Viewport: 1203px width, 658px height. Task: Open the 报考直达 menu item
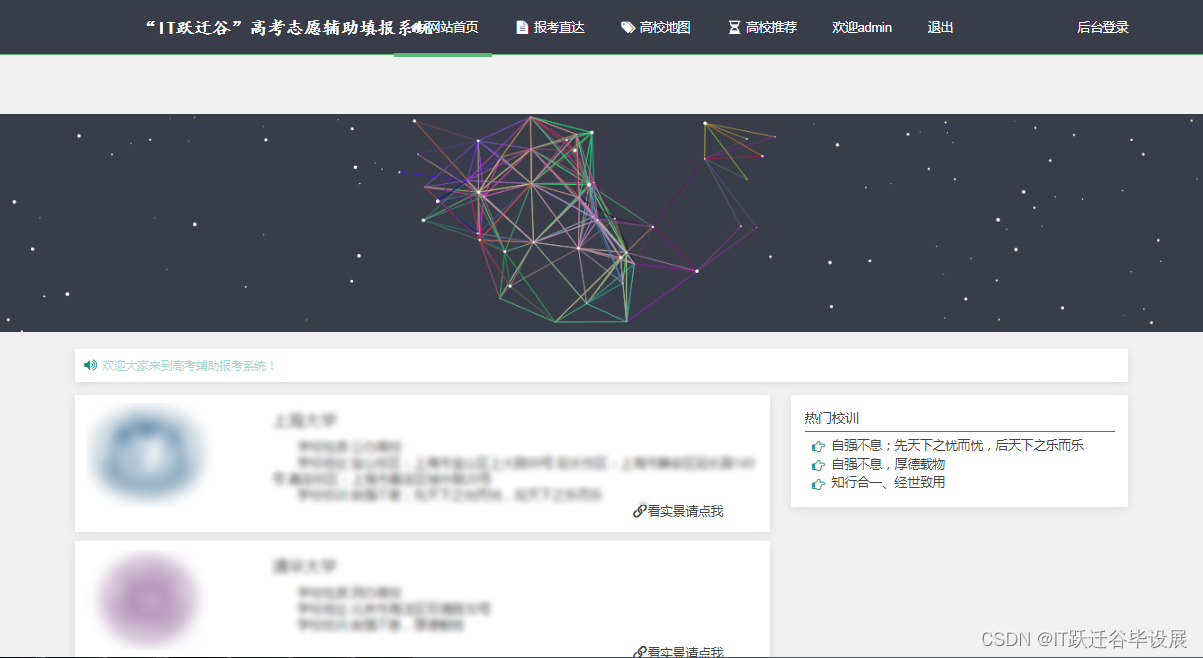[x=550, y=27]
